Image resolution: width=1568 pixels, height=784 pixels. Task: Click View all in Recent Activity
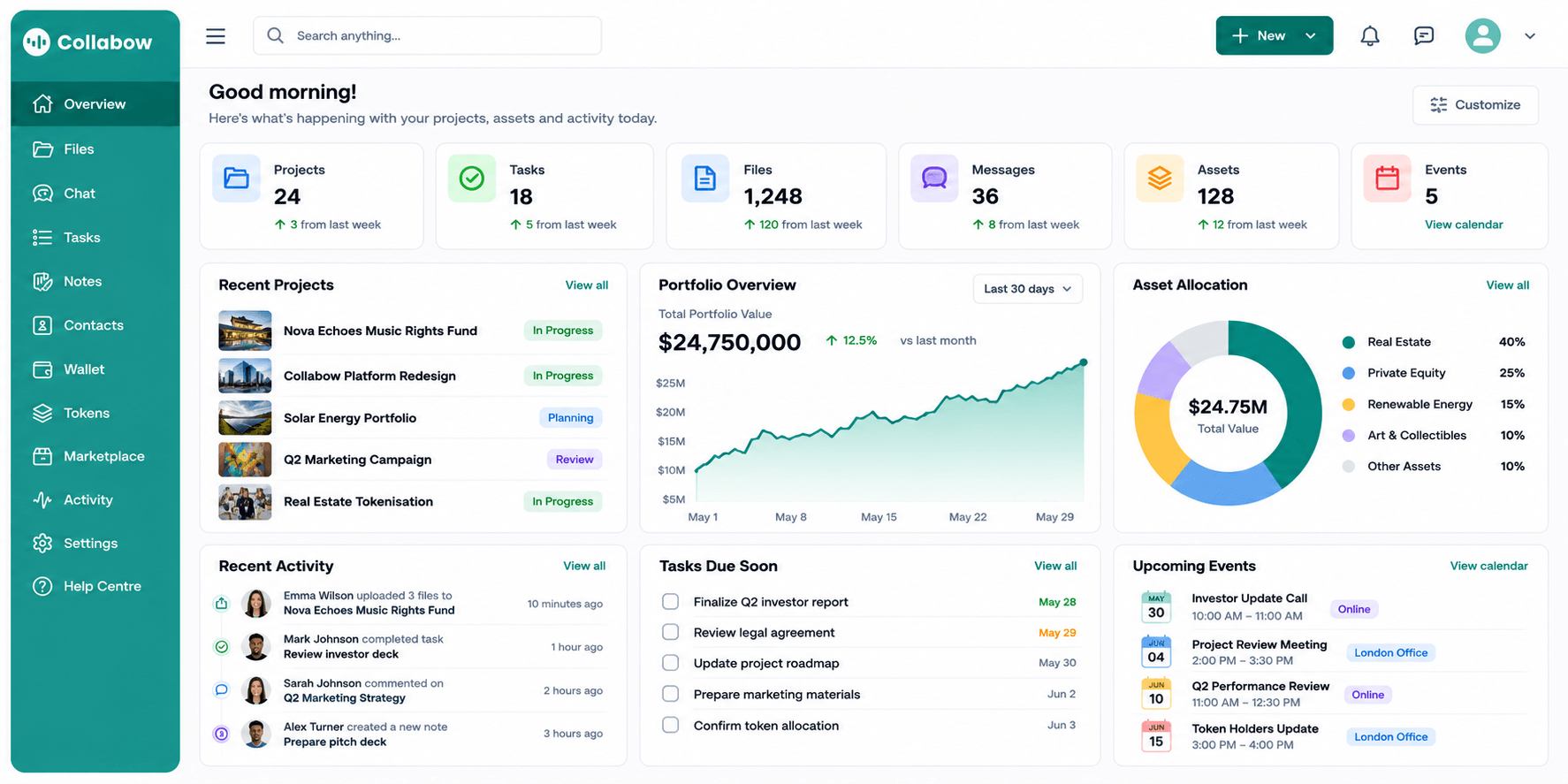click(x=584, y=566)
